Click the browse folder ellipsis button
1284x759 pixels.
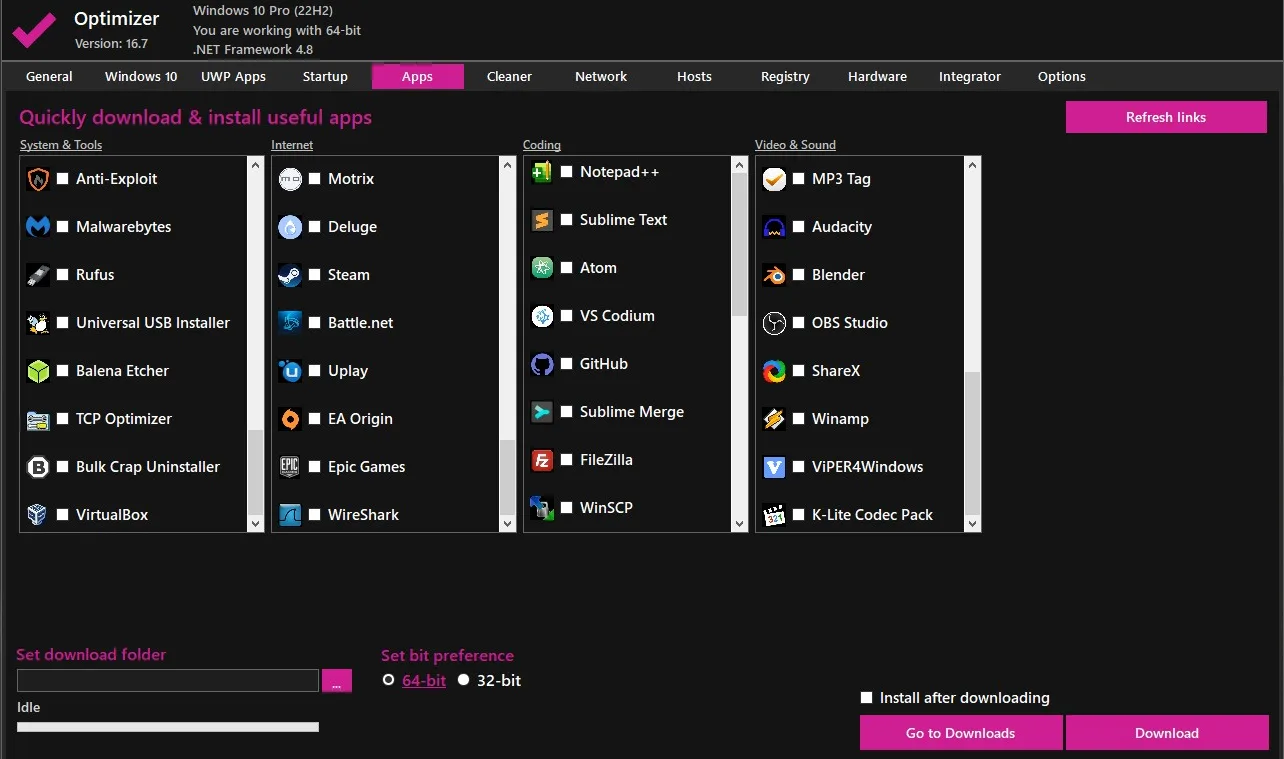click(337, 681)
